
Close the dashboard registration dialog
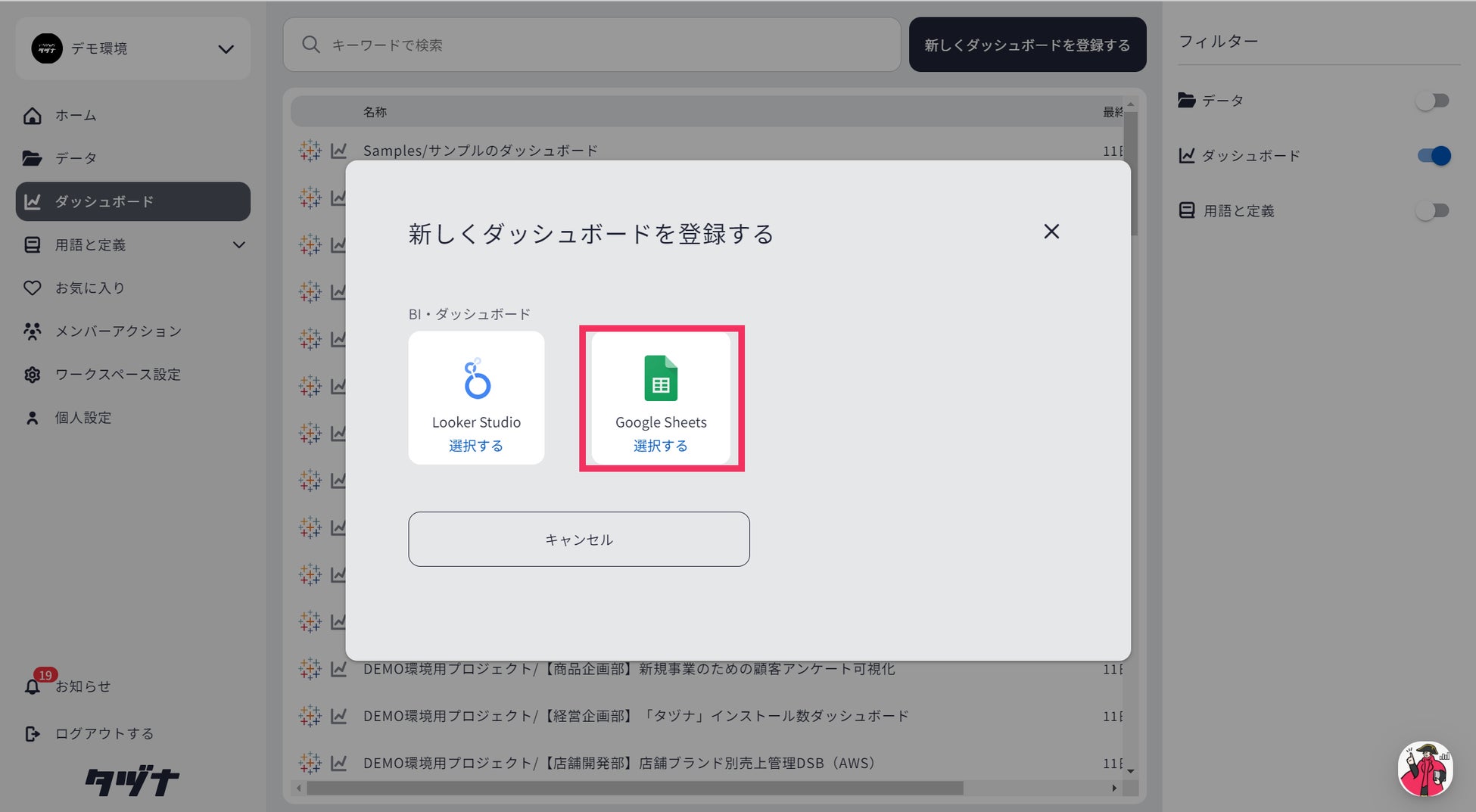coord(1051,232)
